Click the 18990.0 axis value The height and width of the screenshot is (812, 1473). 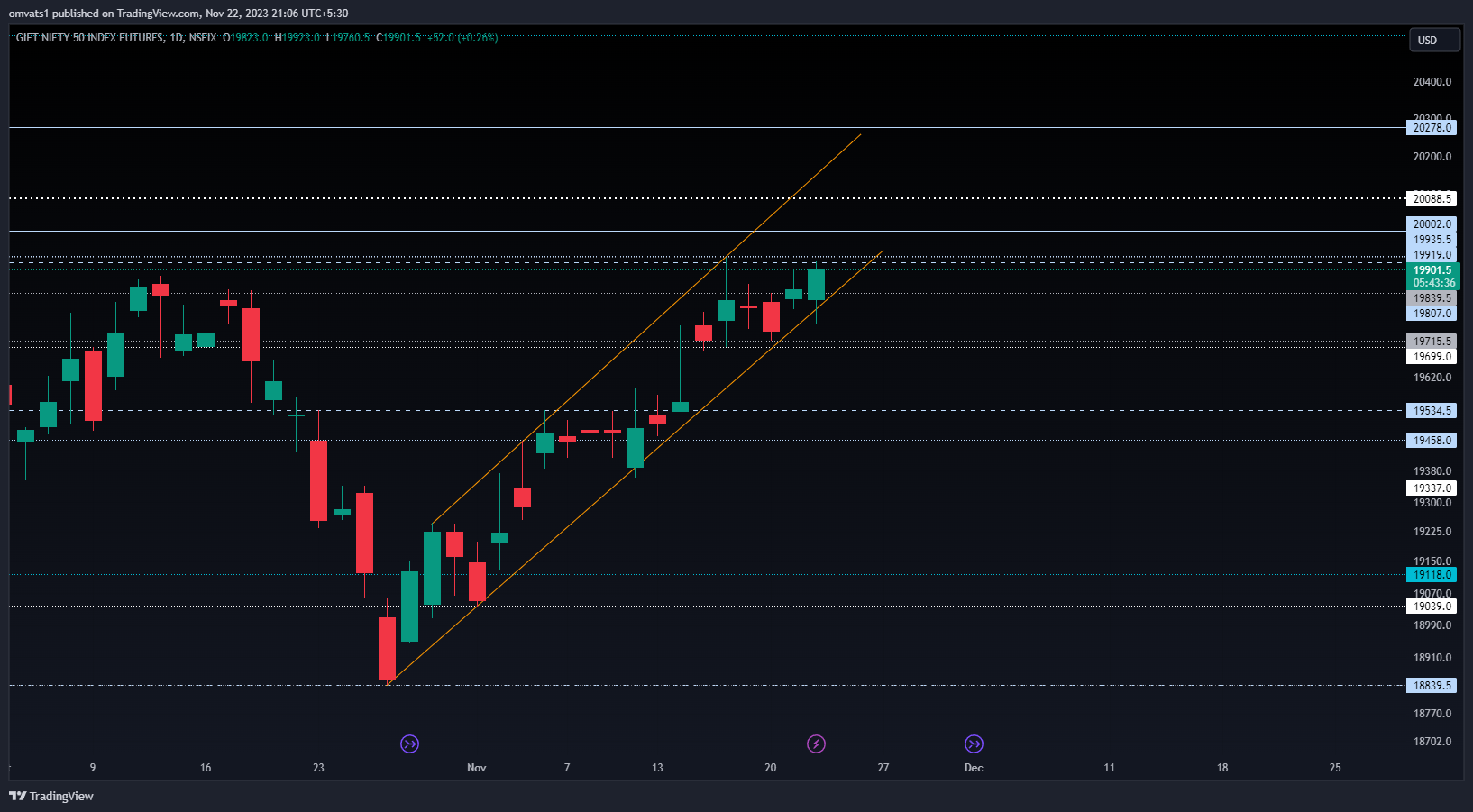pos(1432,625)
